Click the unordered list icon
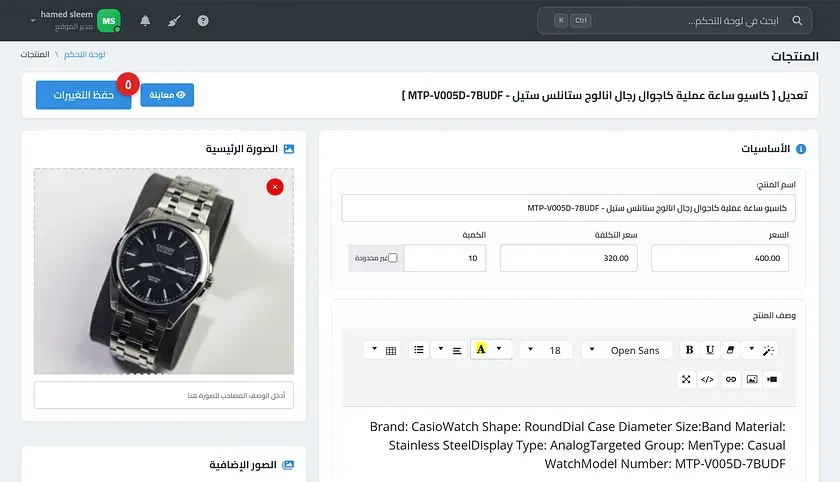The width and height of the screenshot is (840, 482). coord(419,350)
